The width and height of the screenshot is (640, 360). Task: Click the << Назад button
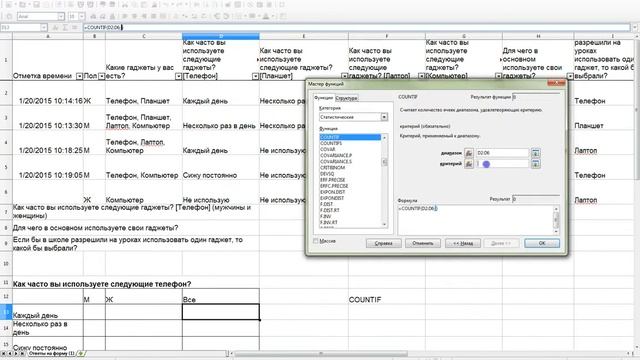point(462,243)
